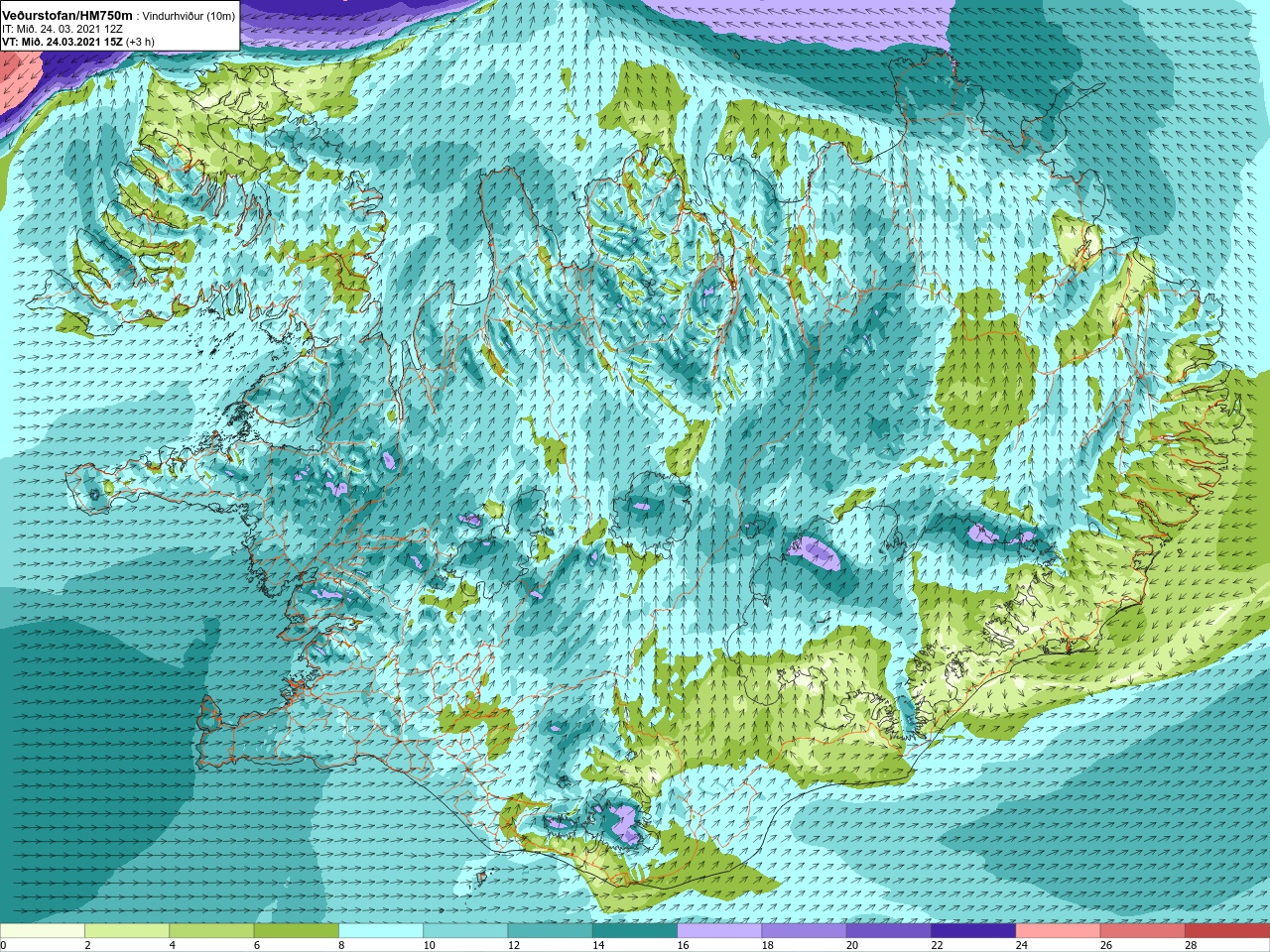
Task: Click the '8' value on the legend scale
Action: (342, 945)
